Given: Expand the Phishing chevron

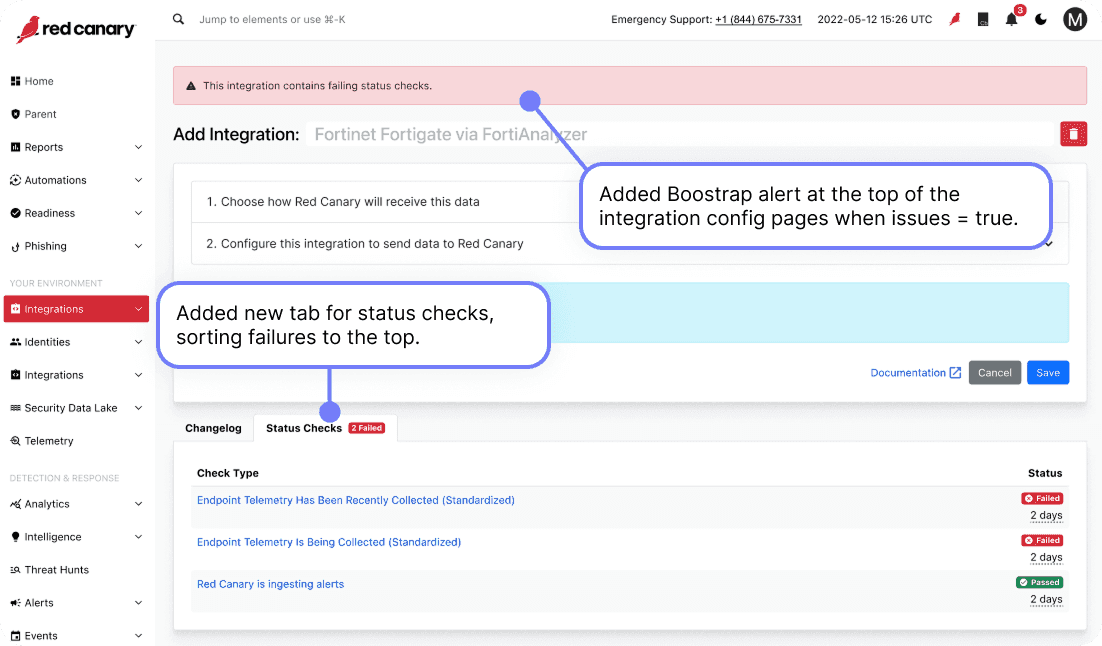Looking at the screenshot, I should tap(138, 246).
